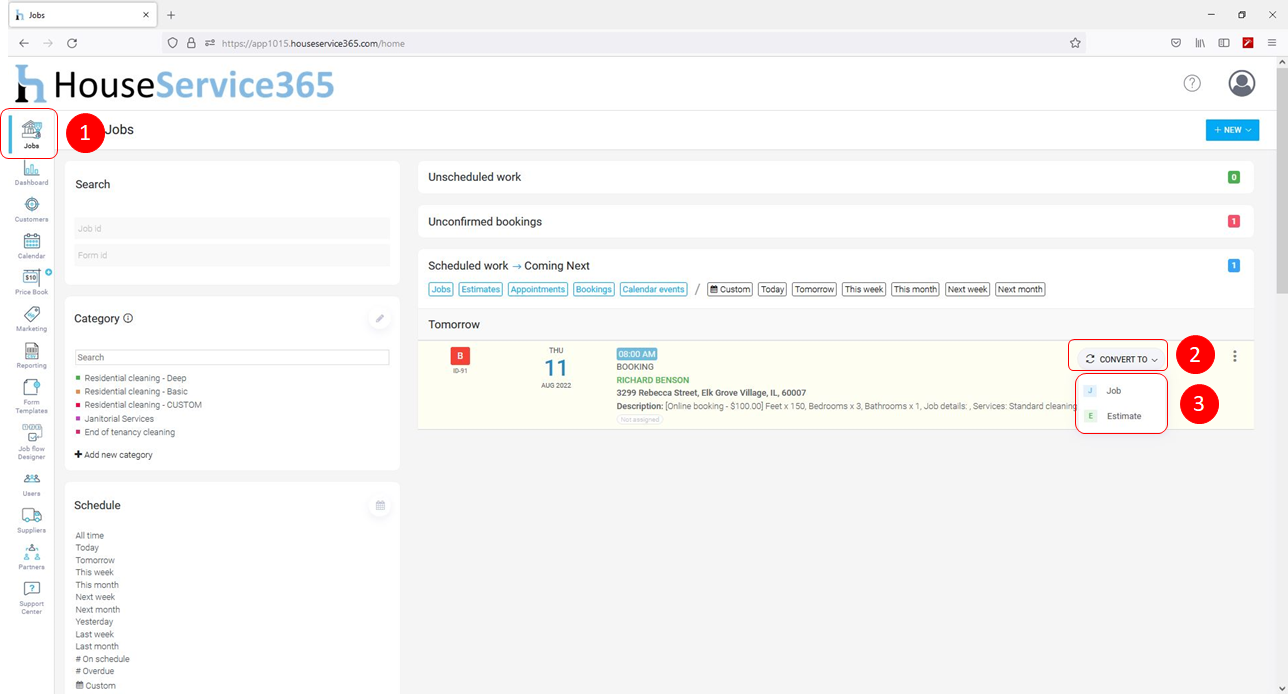Choose Job in the Convert To menu
Viewport: 1288px width, 694px height.
1113,391
